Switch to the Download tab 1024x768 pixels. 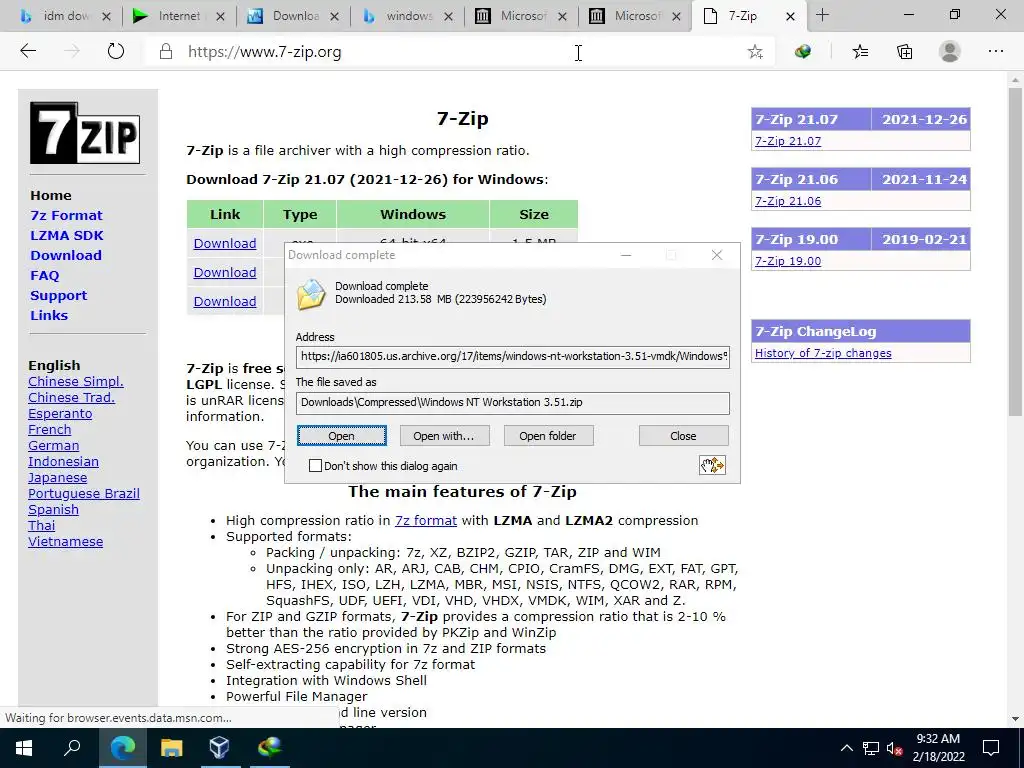point(294,16)
